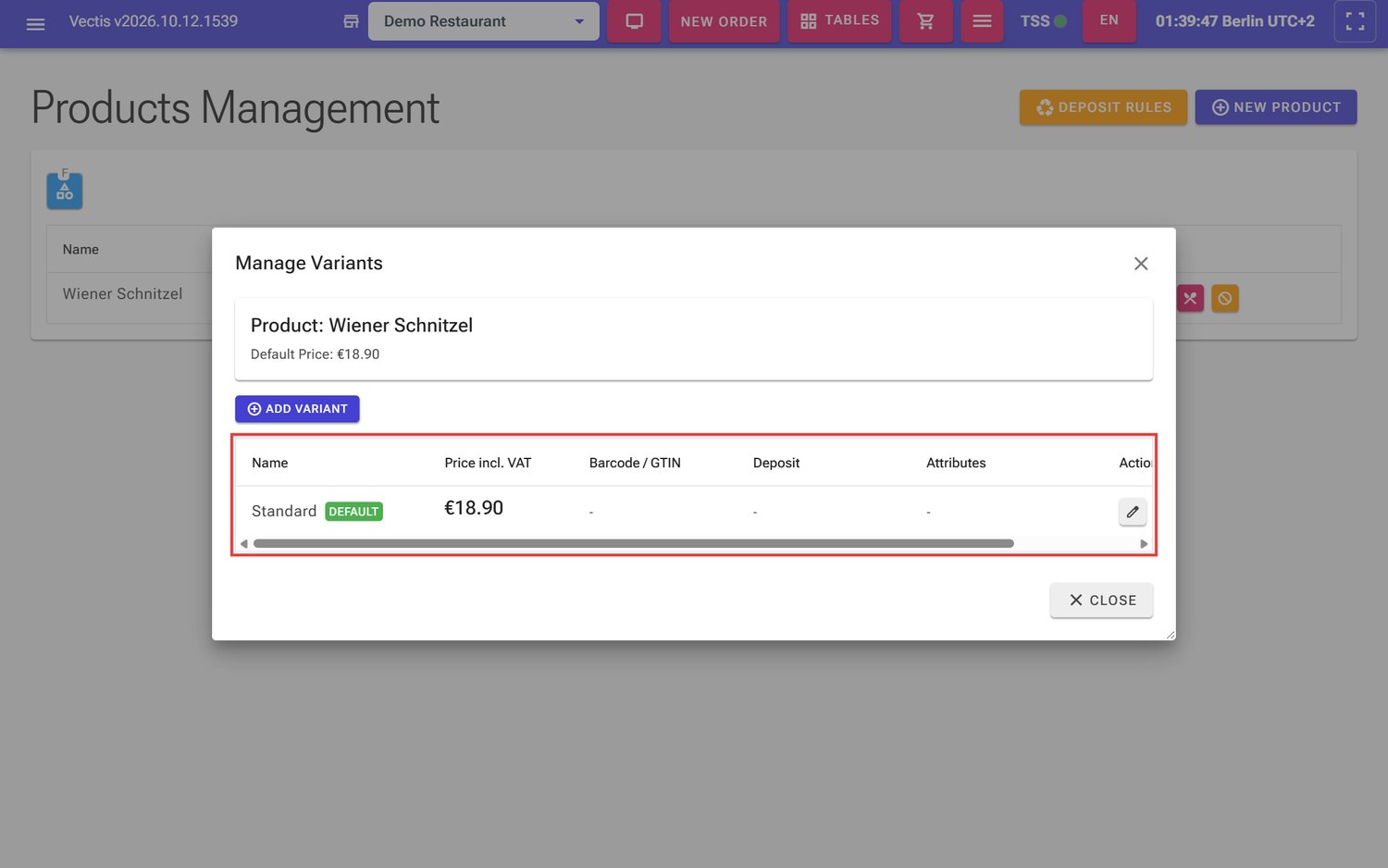Click the store icon beside restaurant selector

351,21
